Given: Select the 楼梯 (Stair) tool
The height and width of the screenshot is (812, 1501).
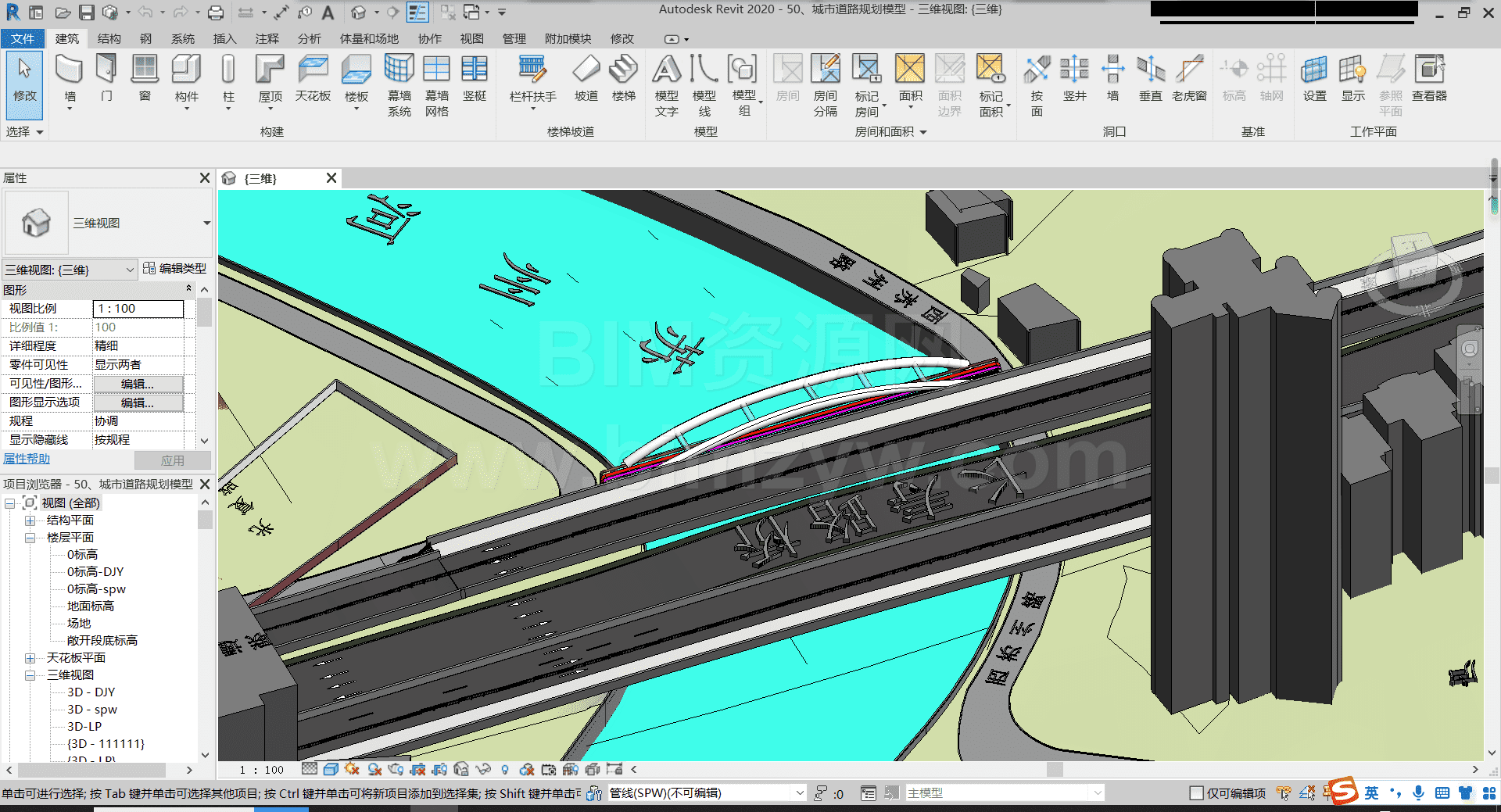Looking at the screenshot, I should [623, 78].
